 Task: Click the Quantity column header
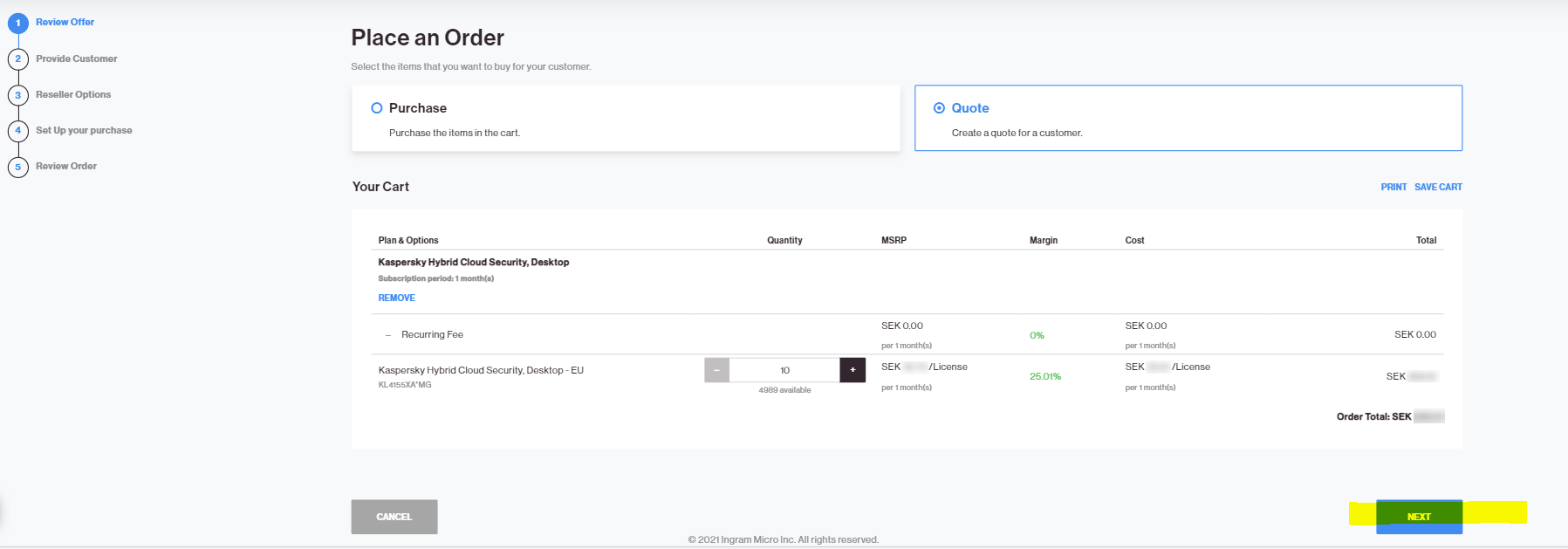click(784, 240)
